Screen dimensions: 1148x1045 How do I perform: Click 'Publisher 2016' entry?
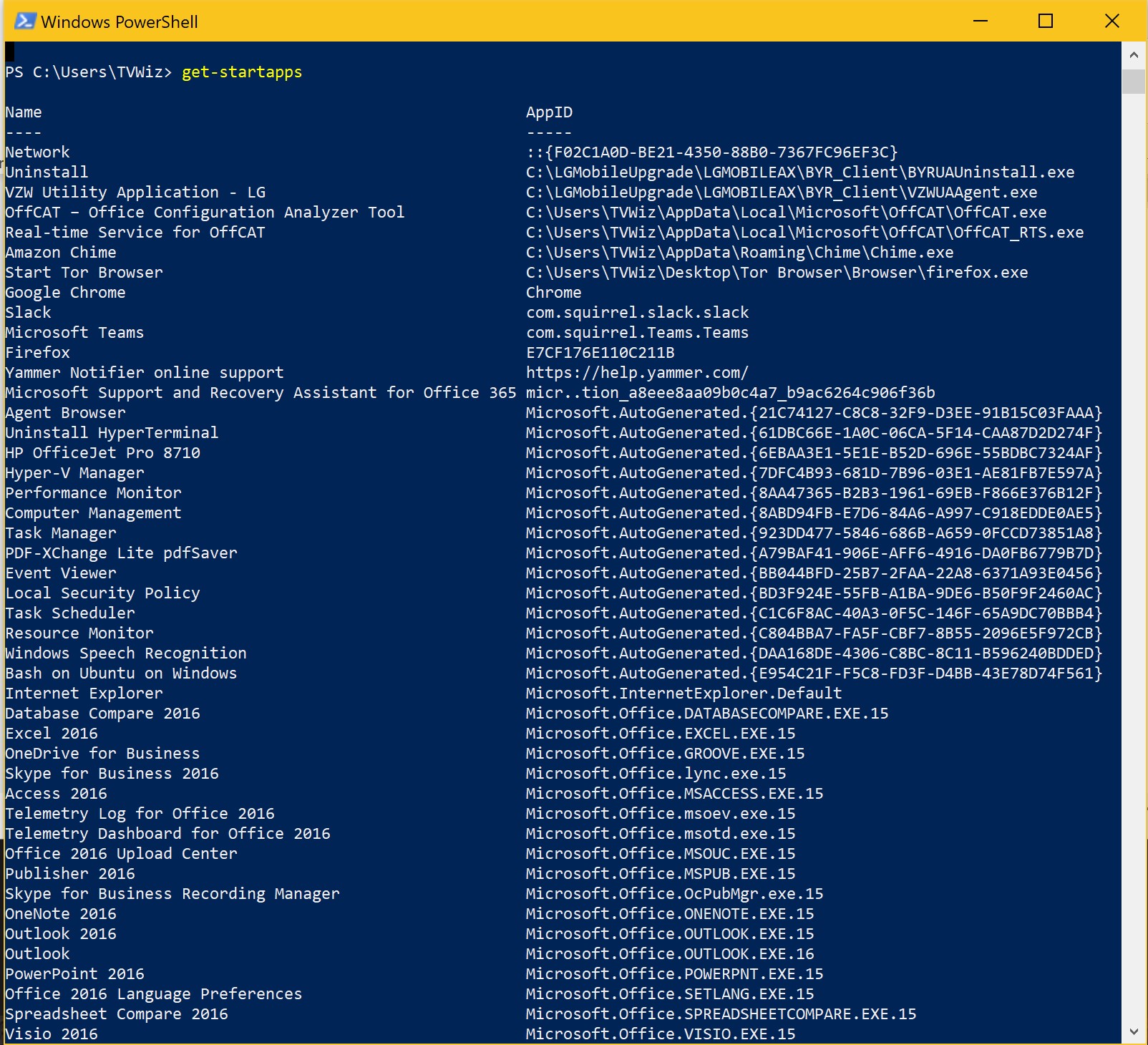click(x=70, y=874)
